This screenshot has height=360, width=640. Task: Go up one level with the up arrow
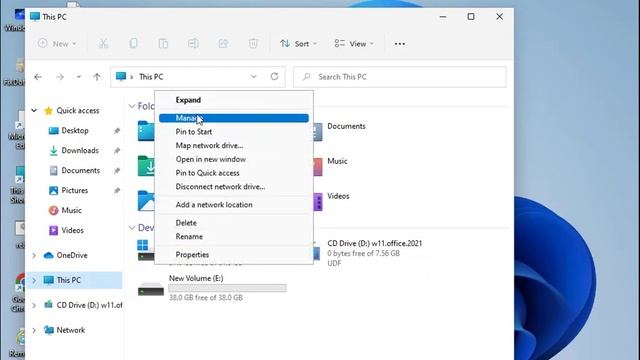pos(97,77)
